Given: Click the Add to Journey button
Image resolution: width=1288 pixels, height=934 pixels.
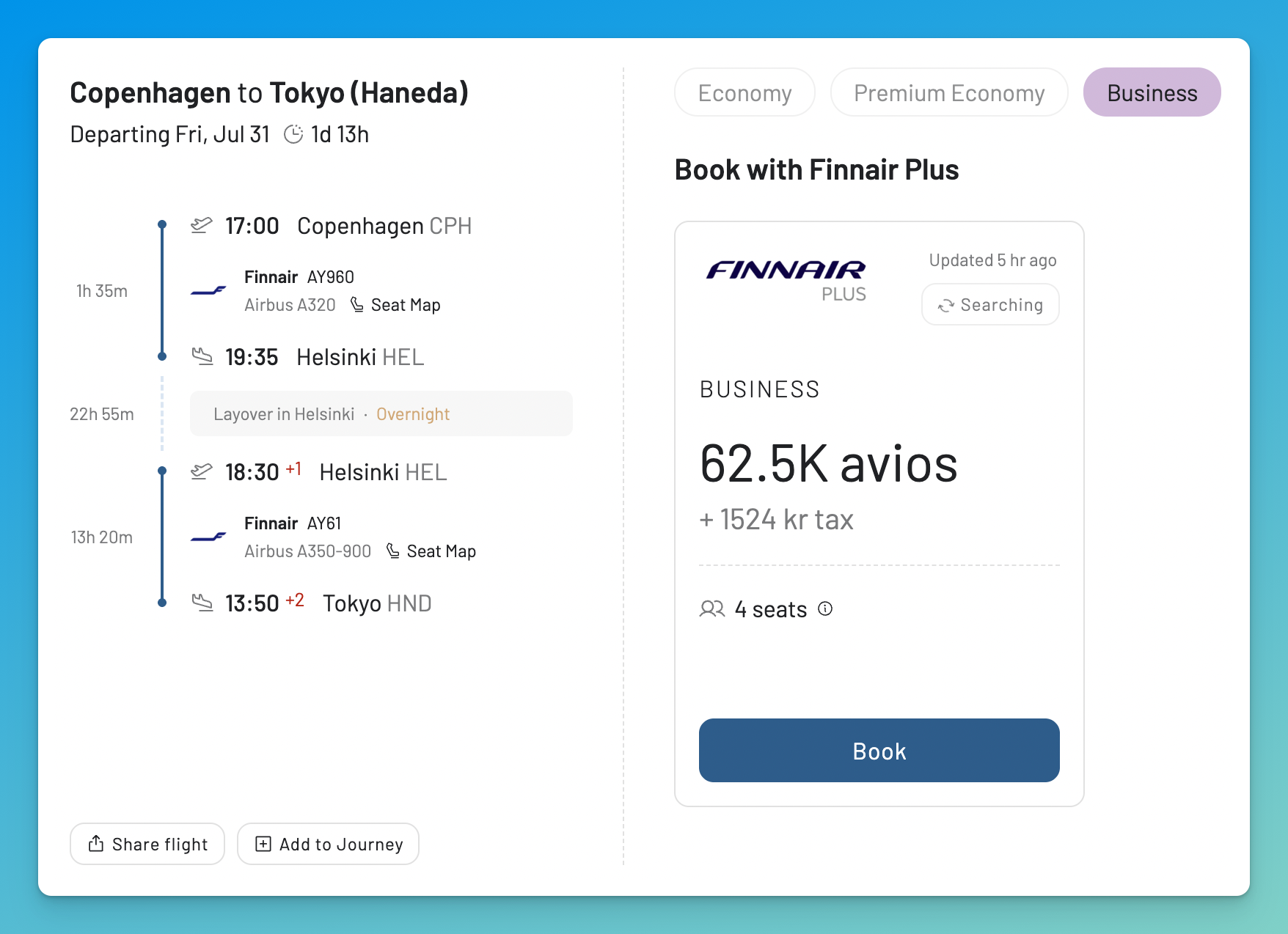Looking at the screenshot, I should tap(328, 844).
